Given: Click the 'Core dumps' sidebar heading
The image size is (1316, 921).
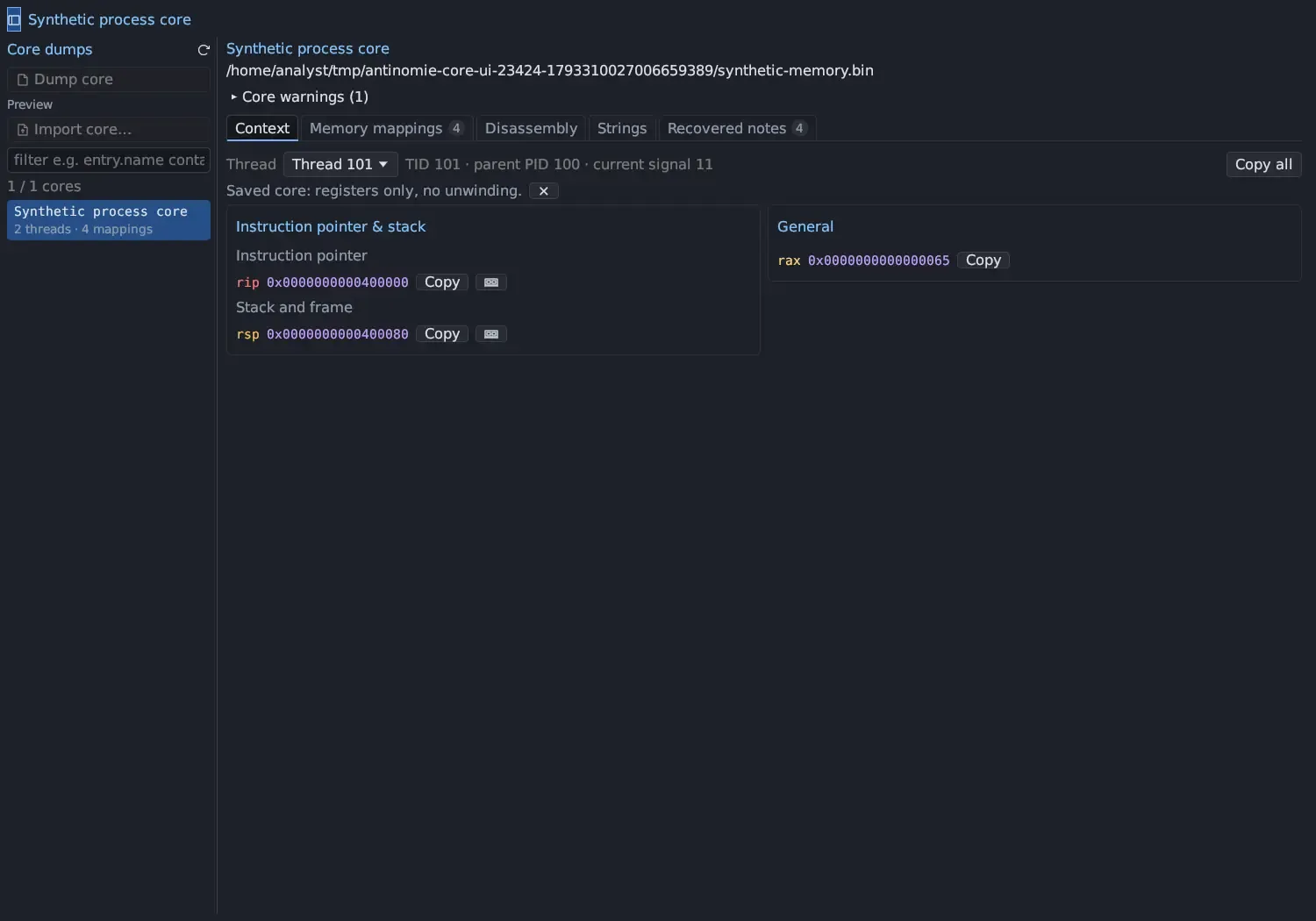Looking at the screenshot, I should (x=50, y=49).
